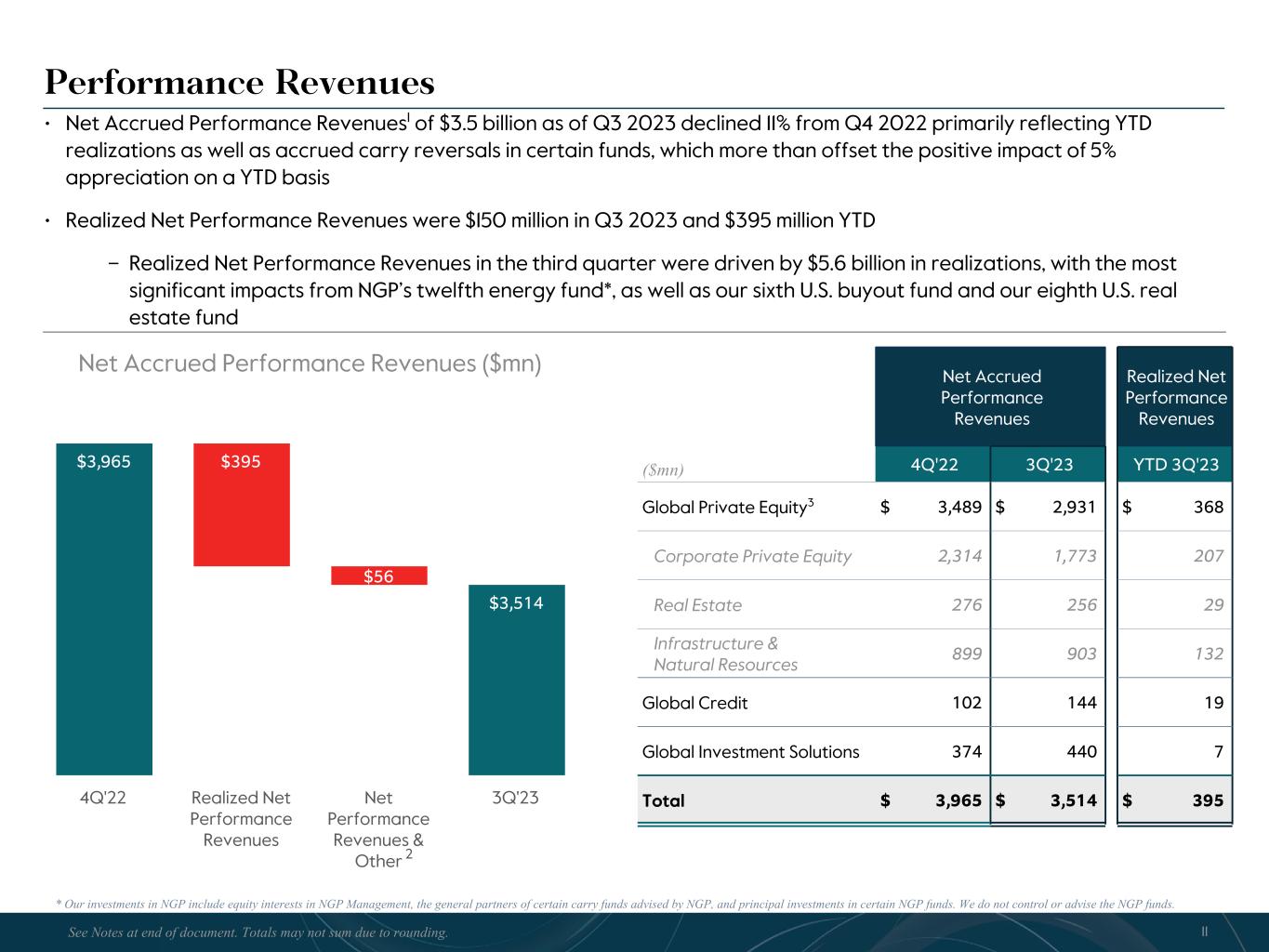Screen dimensions: 1269x952
Task: Select the Realized Net Performance Revenues table header
Action: (x=1175, y=397)
